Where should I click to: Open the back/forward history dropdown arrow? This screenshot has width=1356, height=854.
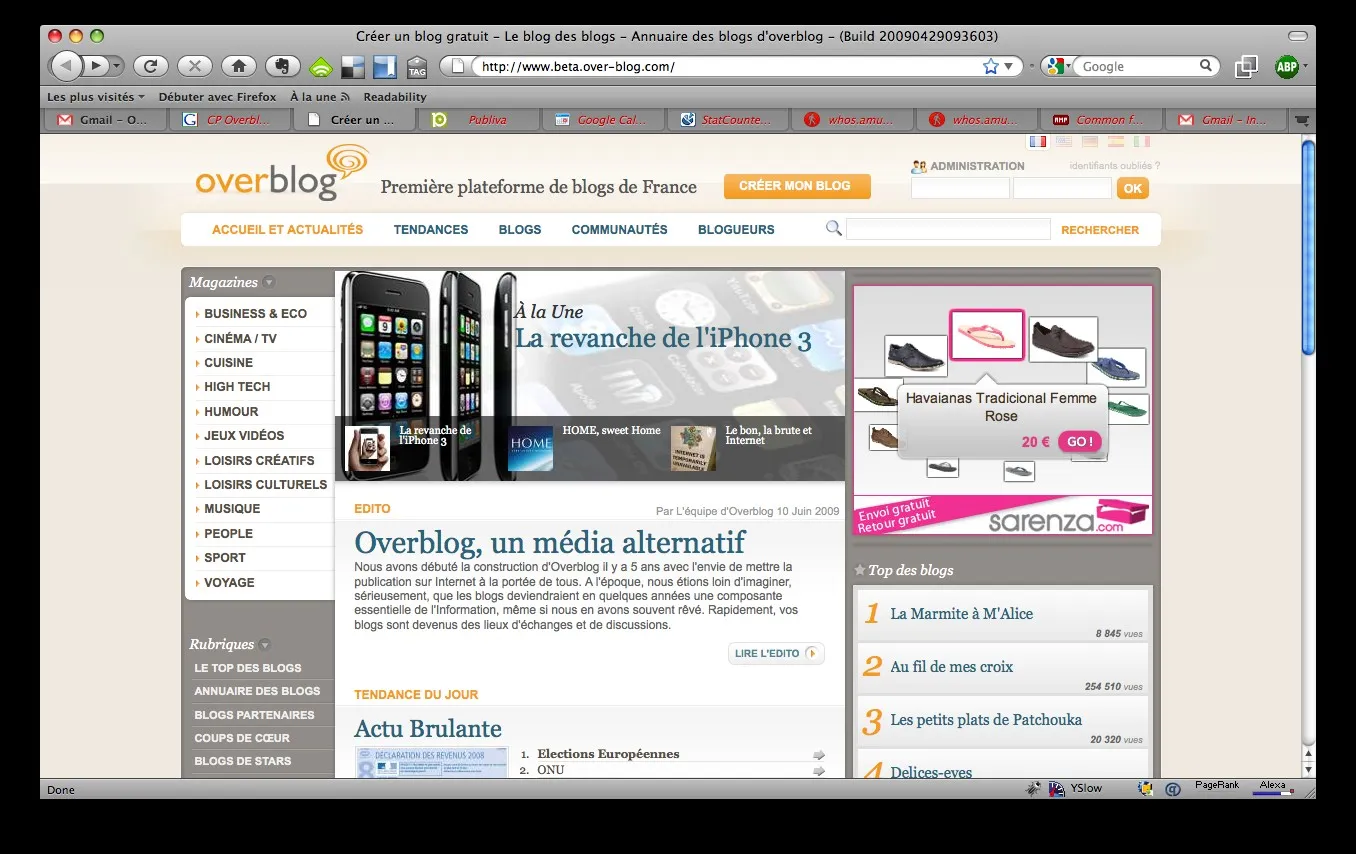click(117, 67)
